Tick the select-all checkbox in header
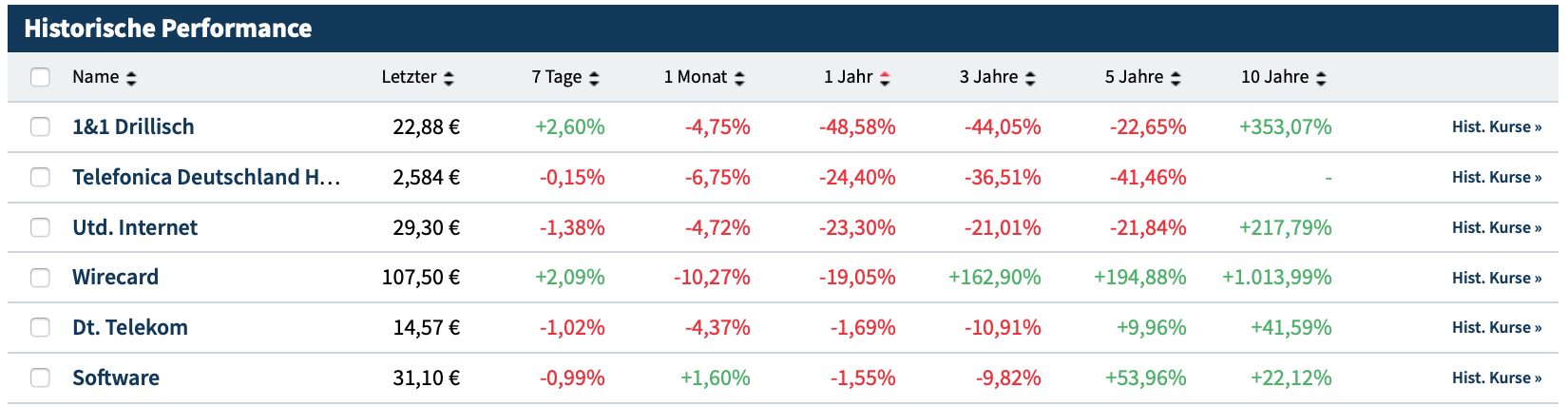 click(x=40, y=77)
